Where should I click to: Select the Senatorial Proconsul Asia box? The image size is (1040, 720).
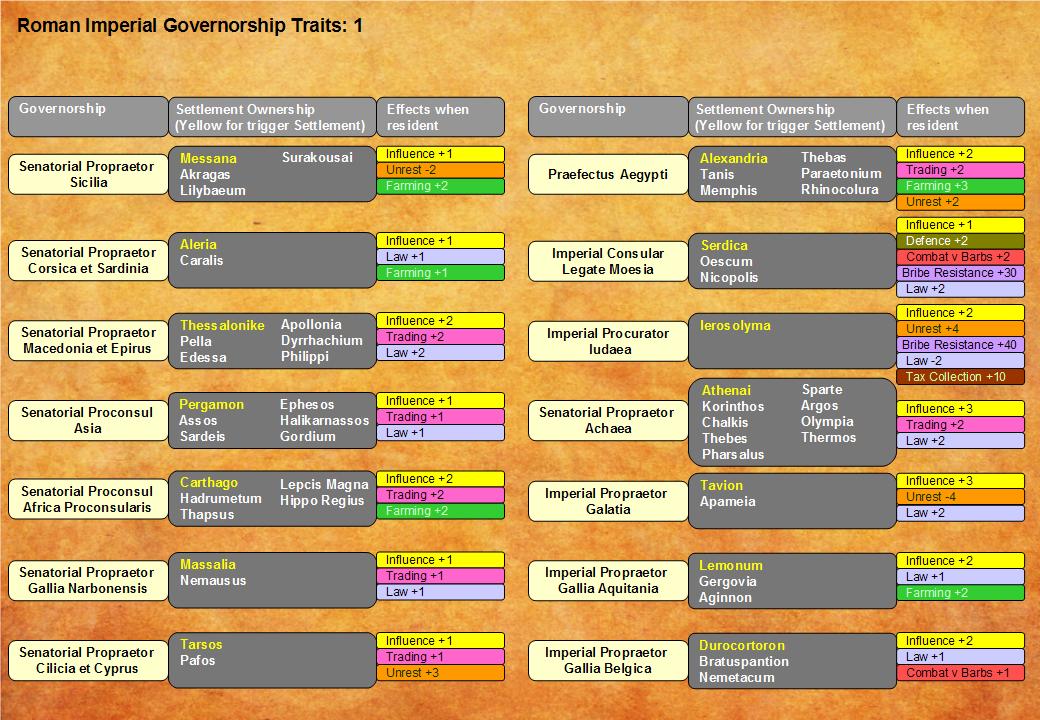[88, 420]
